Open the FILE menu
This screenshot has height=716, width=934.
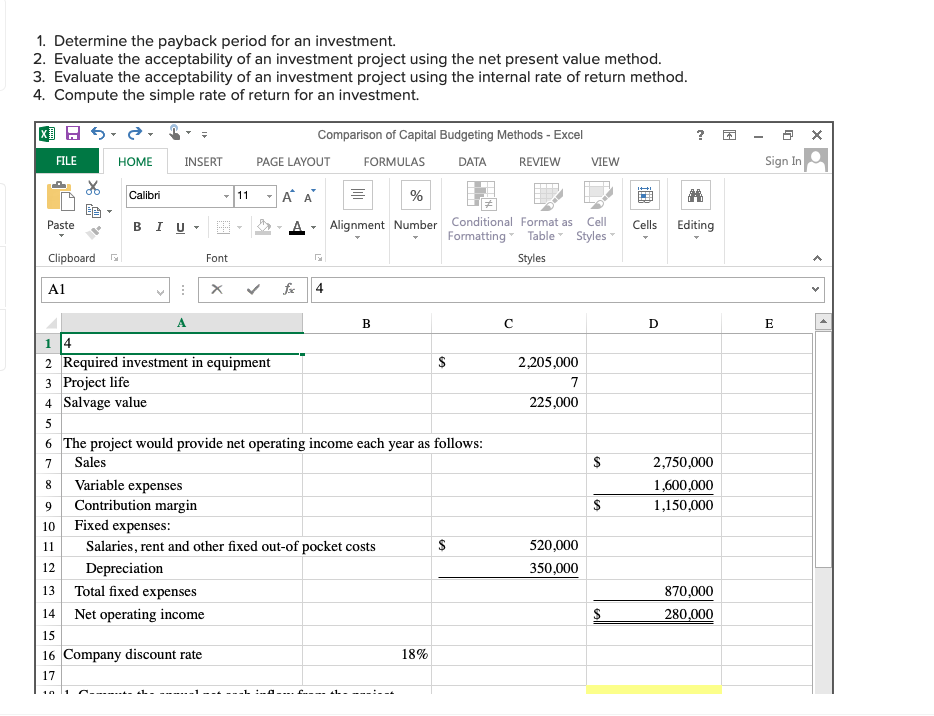(x=66, y=161)
